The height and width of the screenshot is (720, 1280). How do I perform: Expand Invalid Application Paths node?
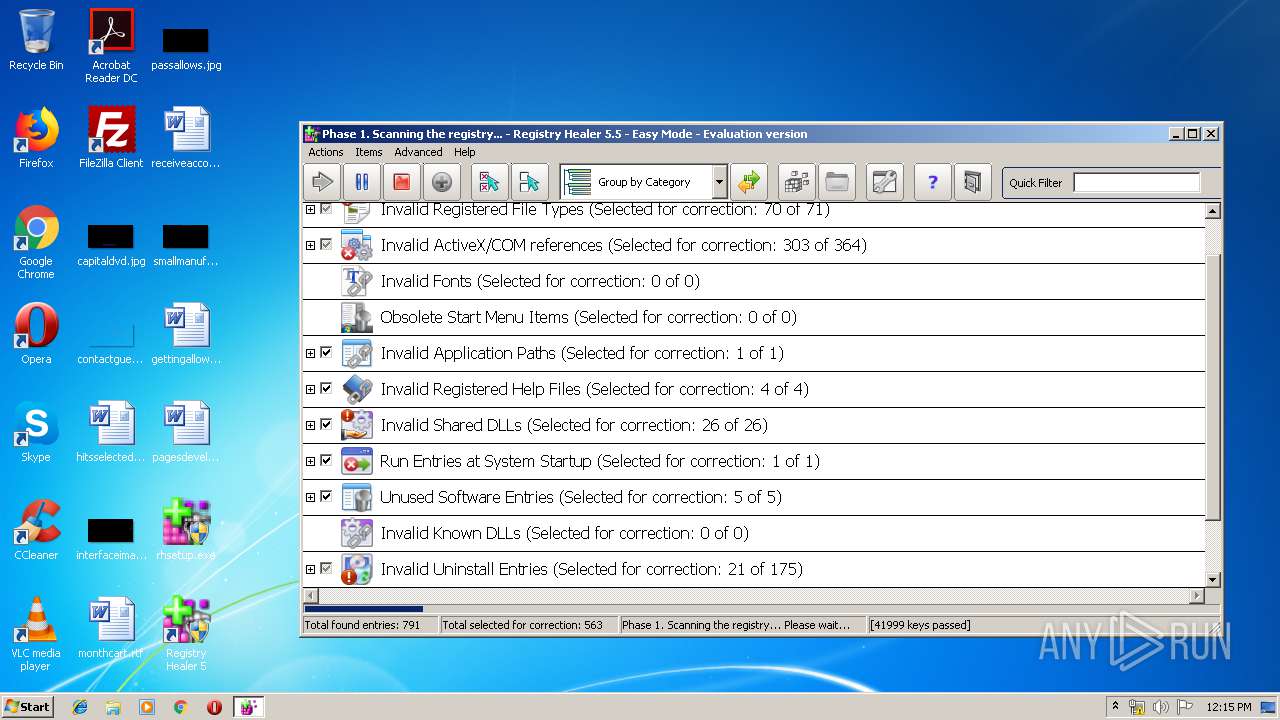coord(310,353)
